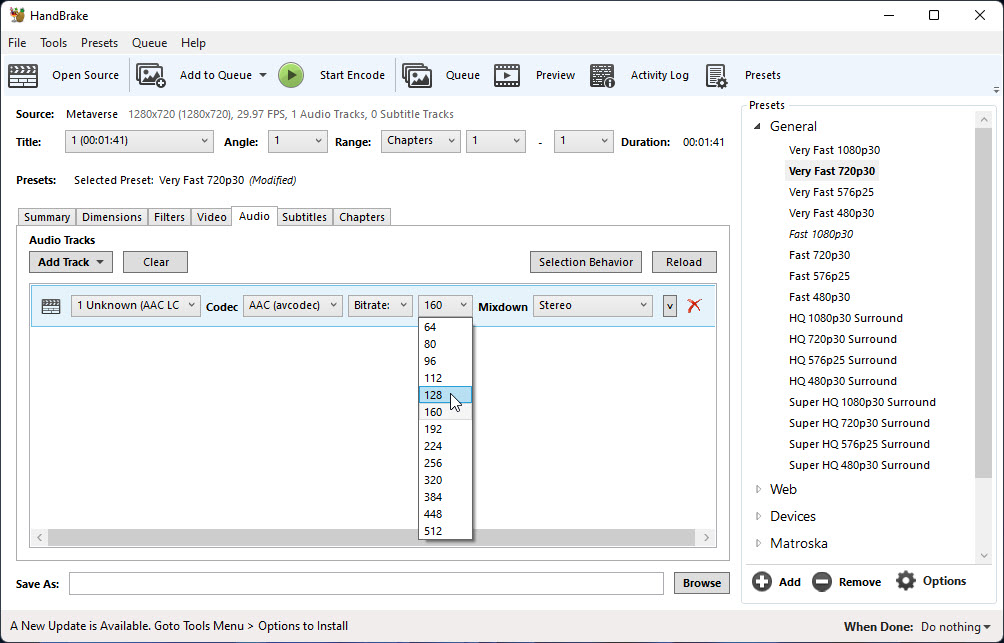Open the File menu
The height and width of the screenshot is (643, 1004).
click(x=17, y=43)
